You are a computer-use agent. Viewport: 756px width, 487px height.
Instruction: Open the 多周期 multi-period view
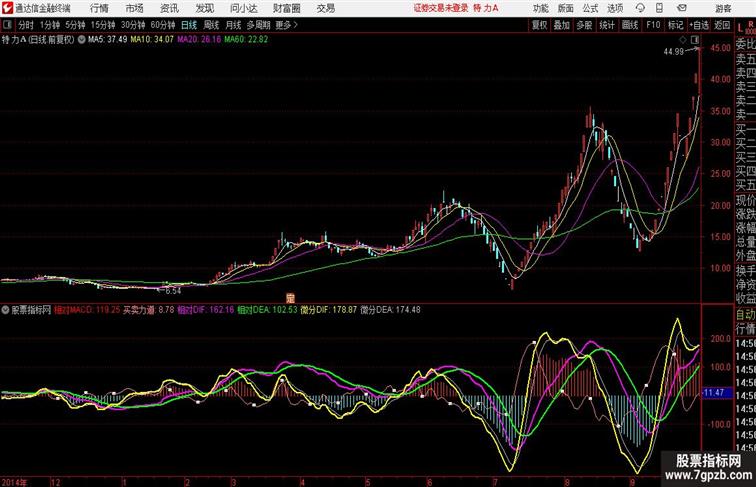(x=258, y=25)
